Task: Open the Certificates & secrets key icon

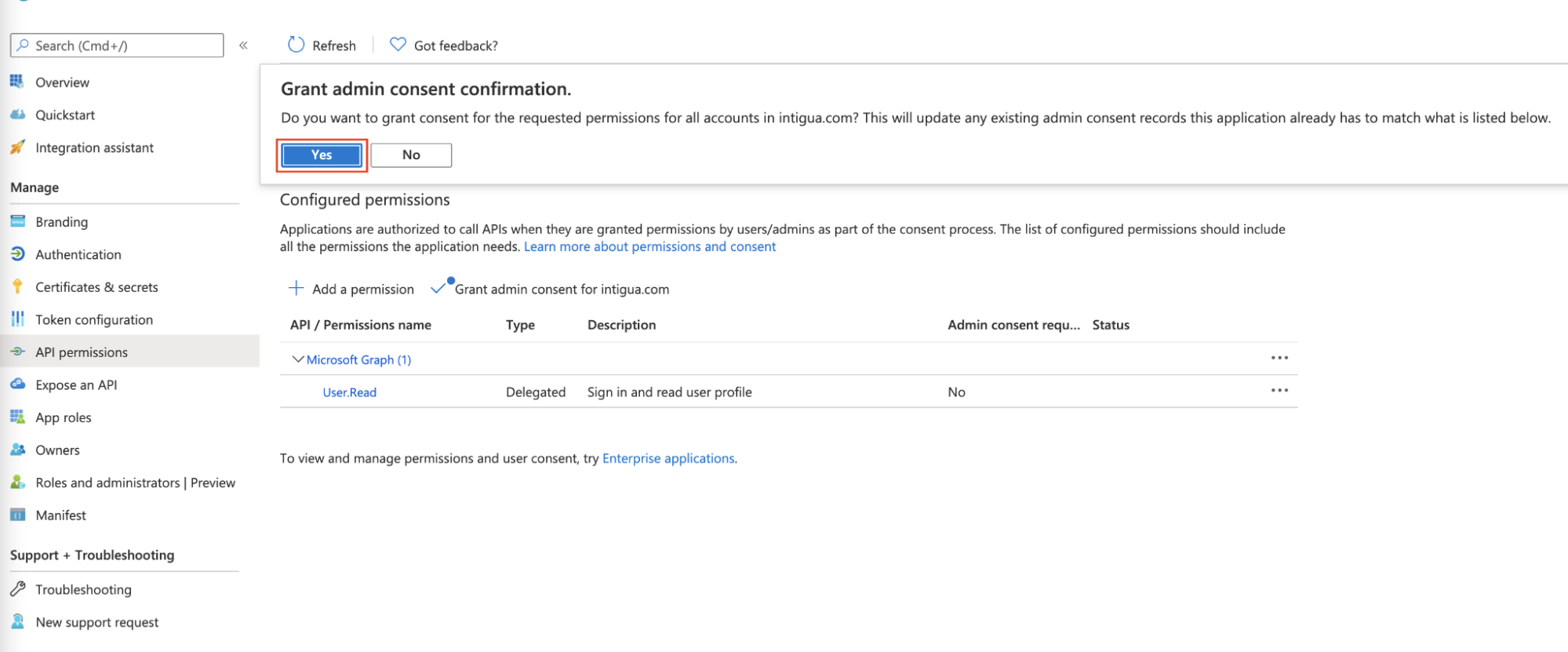Action: pyautogui.click(x=17, y=287)
